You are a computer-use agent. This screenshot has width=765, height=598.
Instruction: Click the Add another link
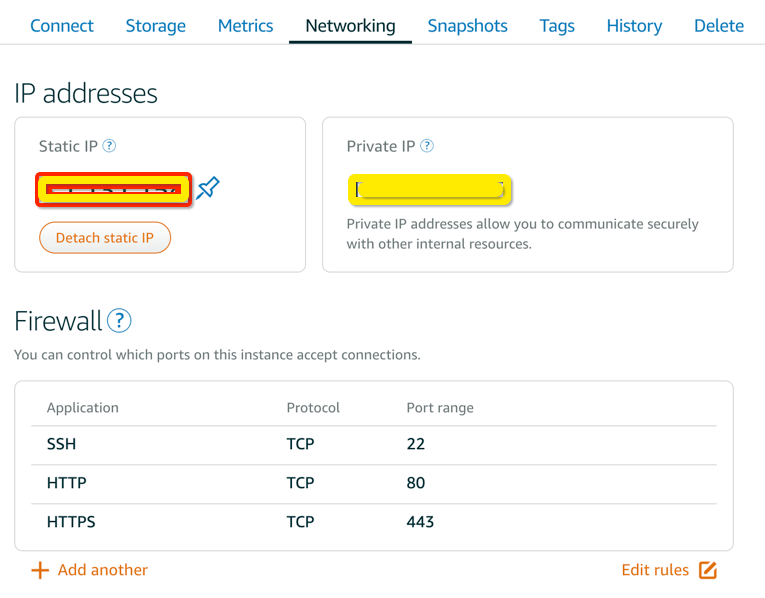(x=102, y=570)
